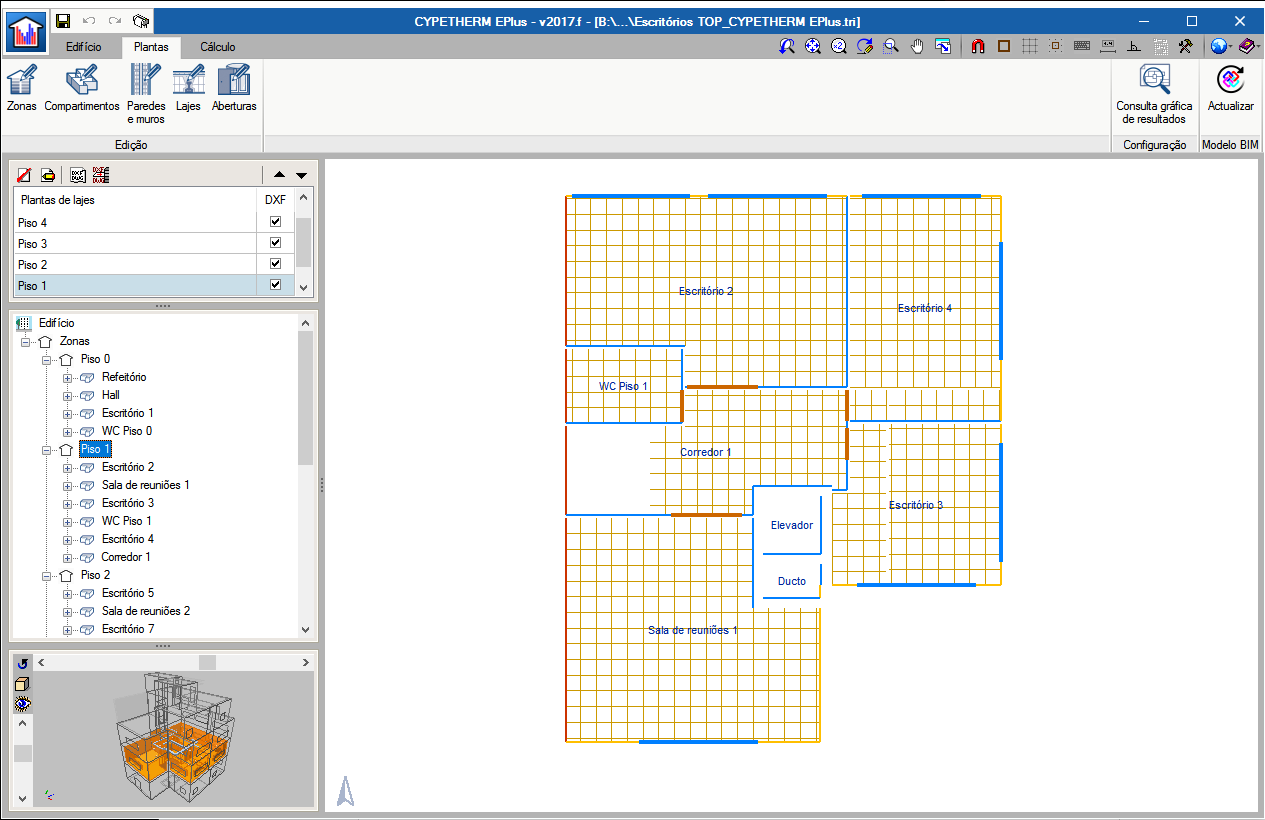The image size is (1265, 820).
Task: Click the Actualizar BIM model icon
Action: (x=1230, y=88)
